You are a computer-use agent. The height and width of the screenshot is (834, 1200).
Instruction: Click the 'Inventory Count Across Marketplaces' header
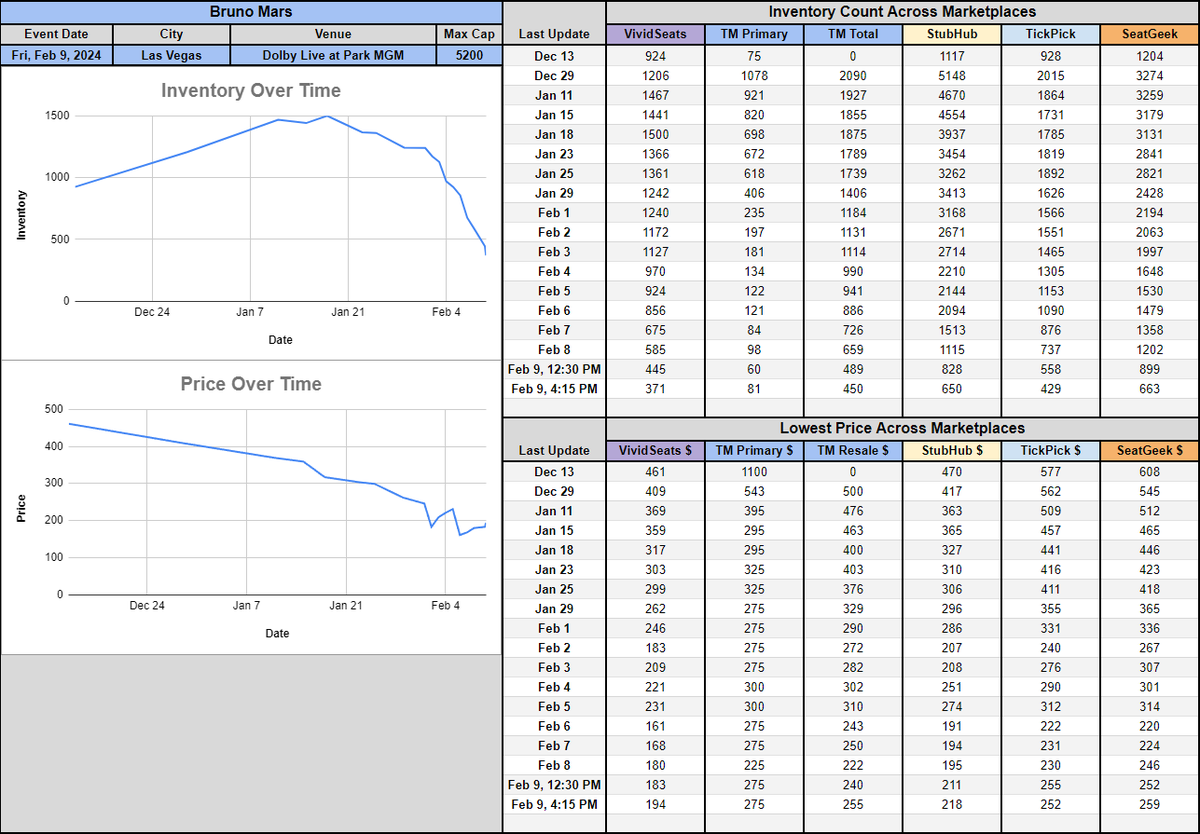tap(902, 12)
